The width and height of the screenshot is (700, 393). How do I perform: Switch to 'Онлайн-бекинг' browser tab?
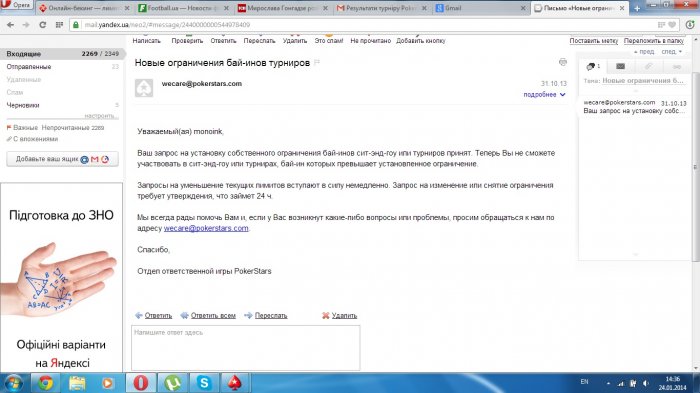coord(83,8)
